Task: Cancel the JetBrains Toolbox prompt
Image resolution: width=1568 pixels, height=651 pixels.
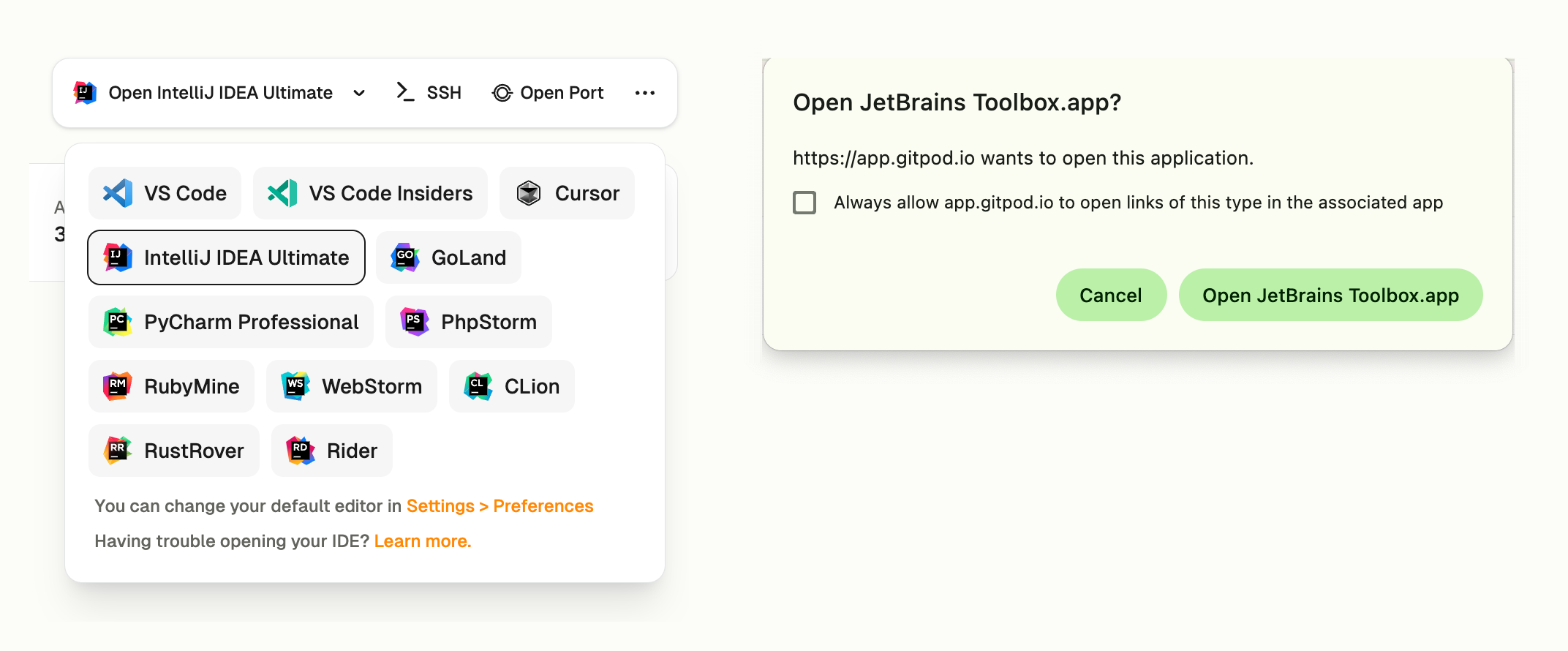Action: tap(1111, 295)
